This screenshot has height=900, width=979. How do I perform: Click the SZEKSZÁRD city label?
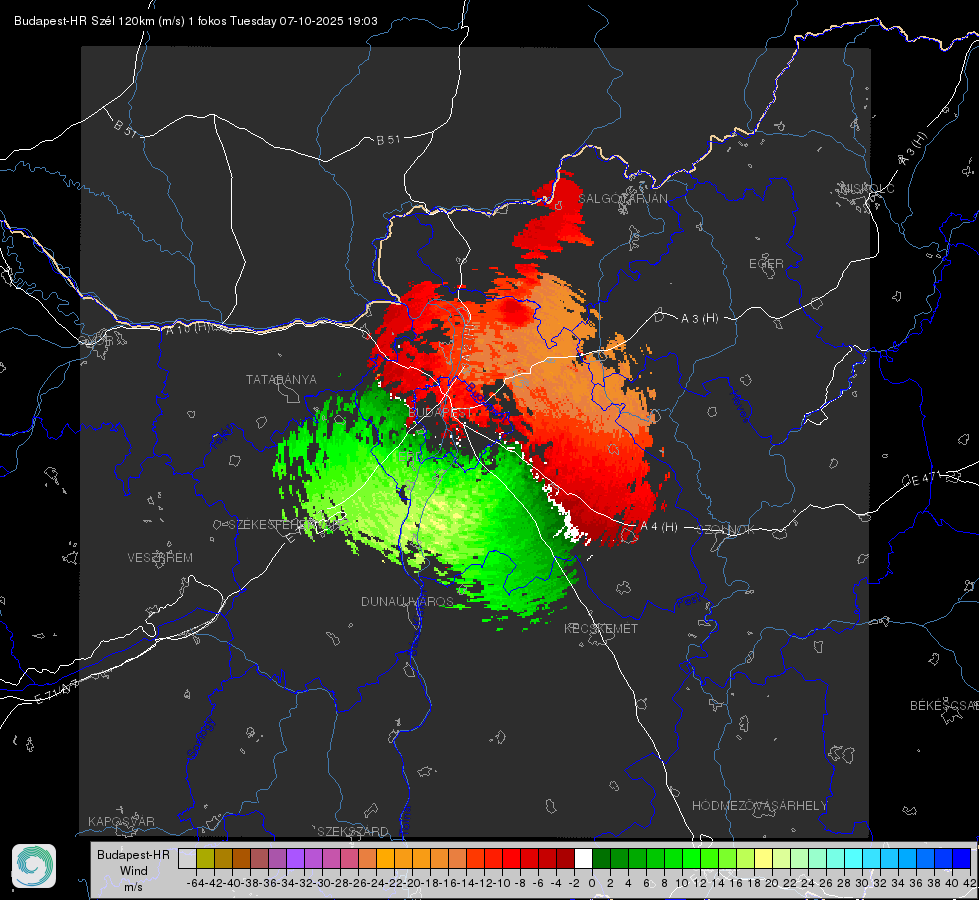[353, 831]
